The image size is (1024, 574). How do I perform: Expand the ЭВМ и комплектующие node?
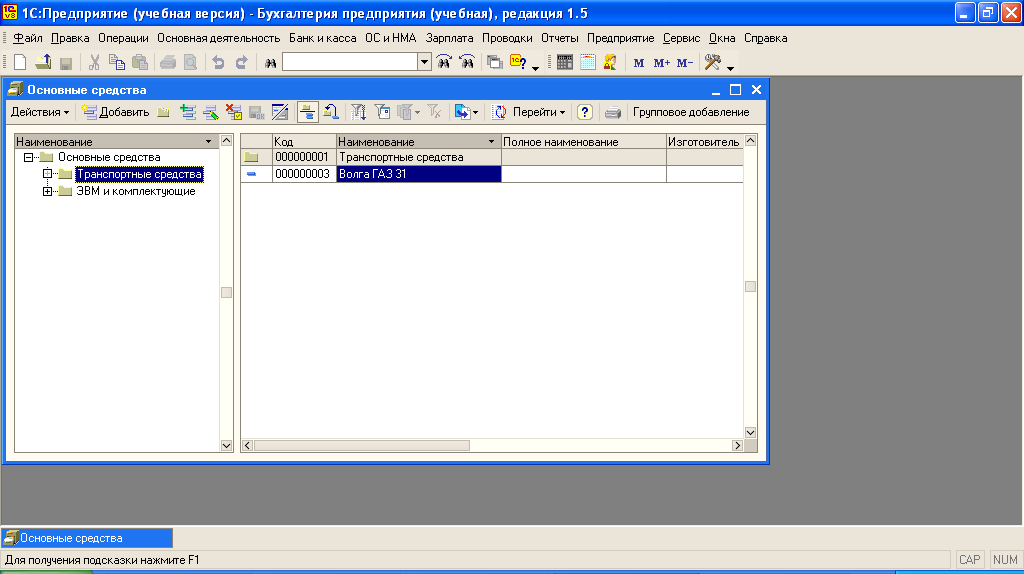coord(47,191)
